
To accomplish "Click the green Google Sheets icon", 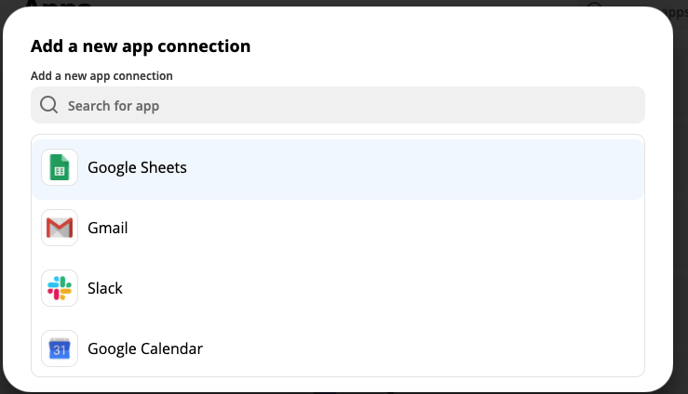I will pyautogui.click(x=59, y=167).
